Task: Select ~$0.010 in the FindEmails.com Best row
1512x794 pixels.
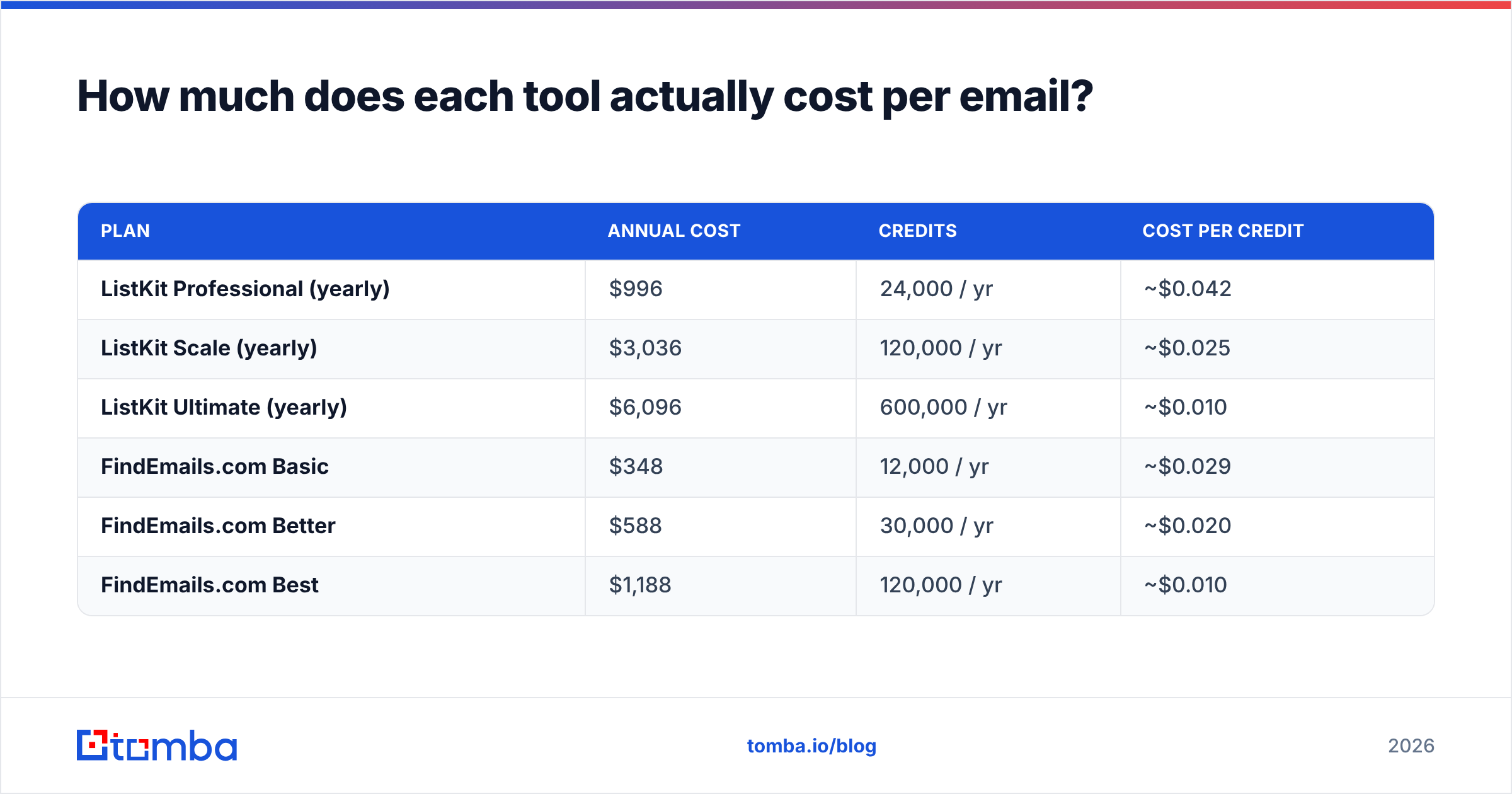Action: coord(1186,585)
